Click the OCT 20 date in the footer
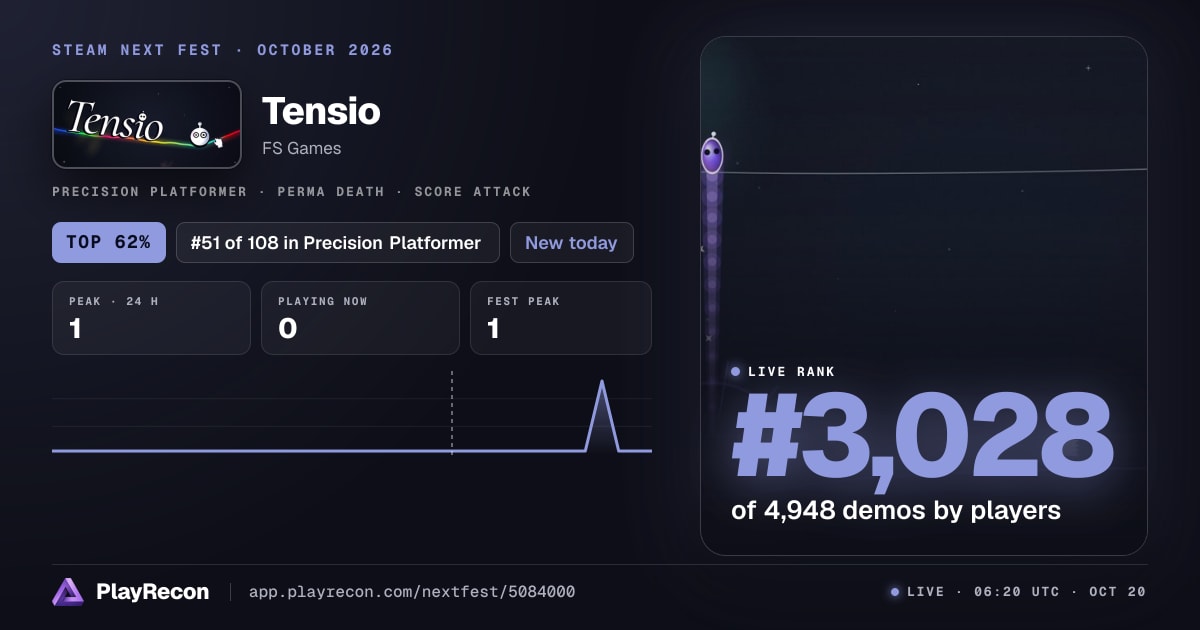This screenshot has width=1200, height=630. [x=1117, y=592]
